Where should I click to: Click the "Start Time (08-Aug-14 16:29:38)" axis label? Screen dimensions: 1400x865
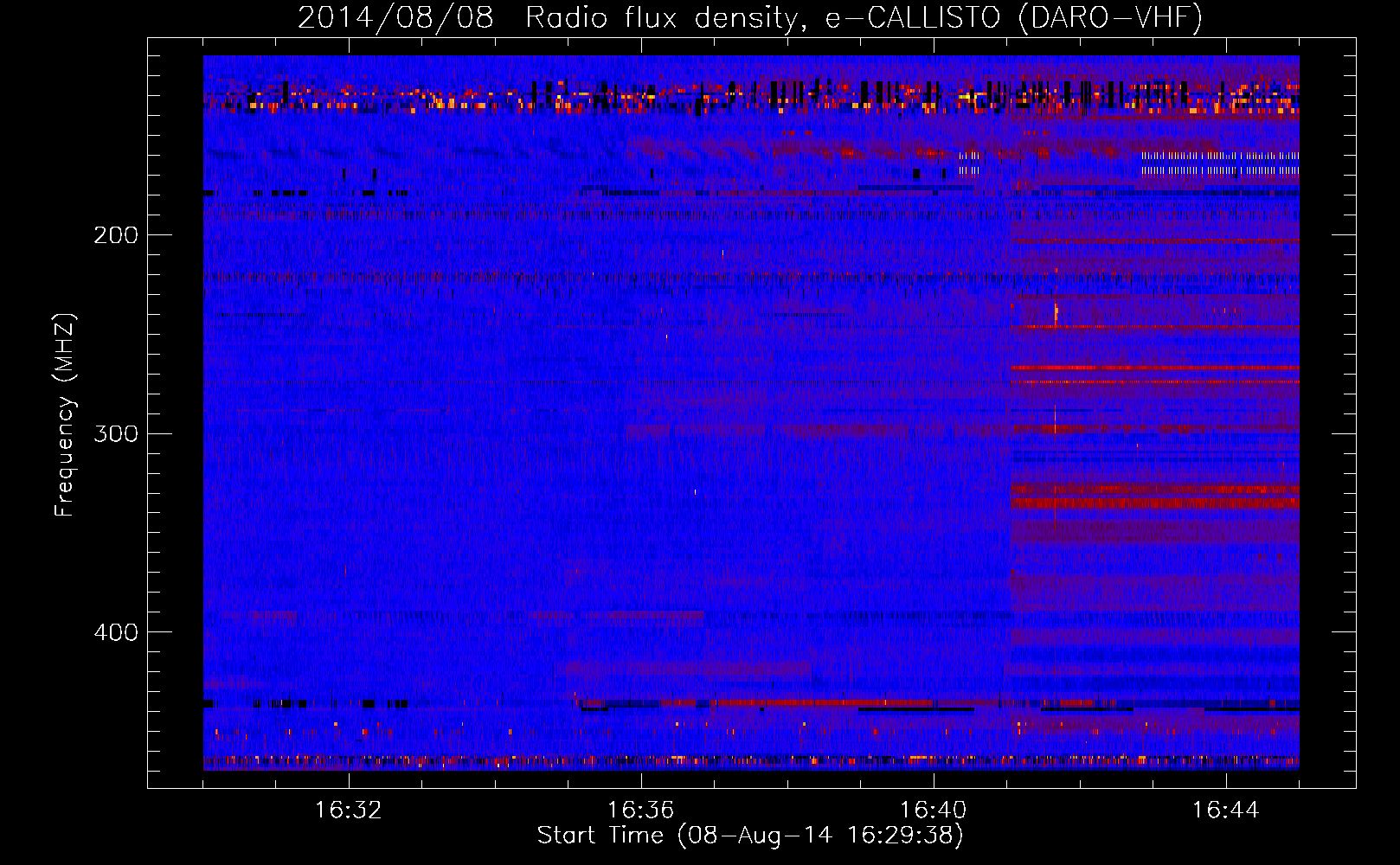click(750, 836)
